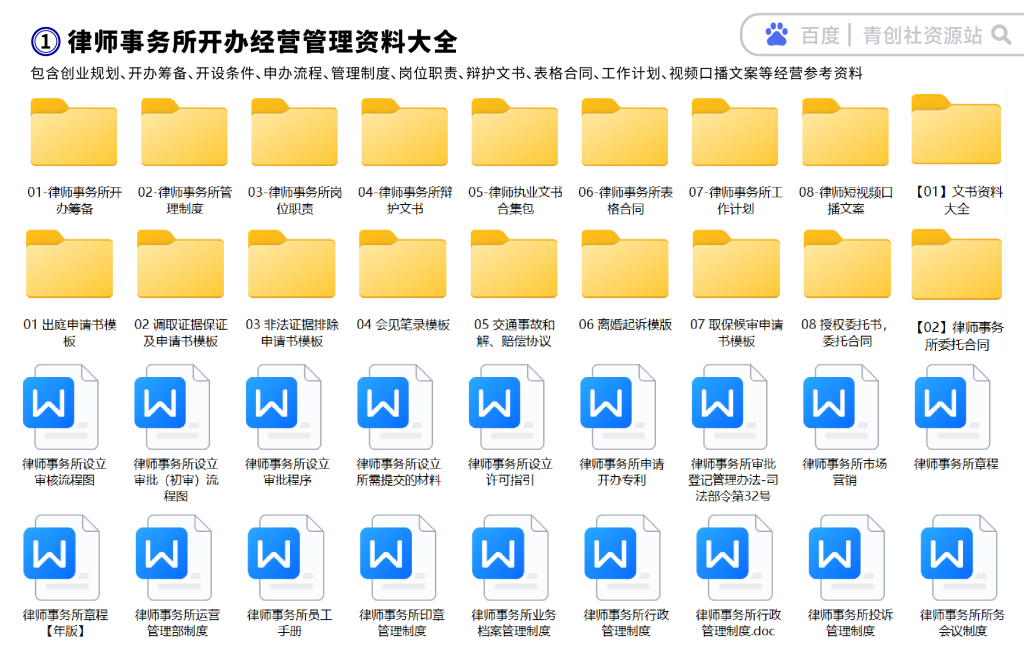Viewport: 1024px width, 671px height.
Task: Click the Baidu paw logo
Action: coord(777,35)
